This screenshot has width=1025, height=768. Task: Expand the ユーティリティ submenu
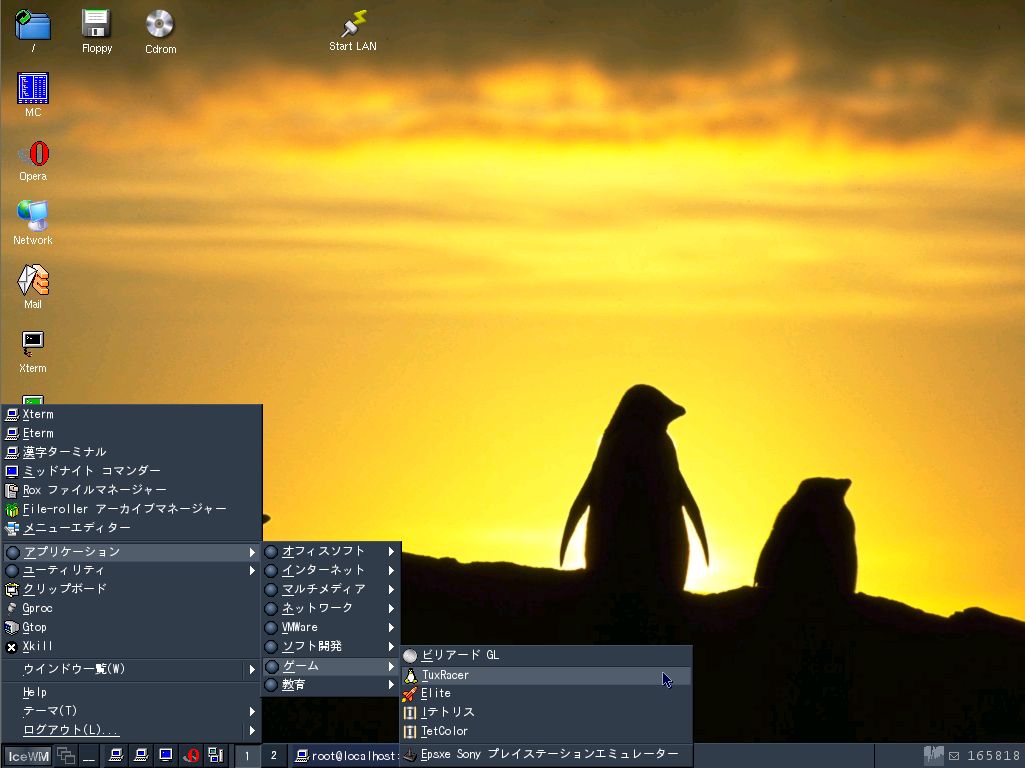tap(131, 571)
